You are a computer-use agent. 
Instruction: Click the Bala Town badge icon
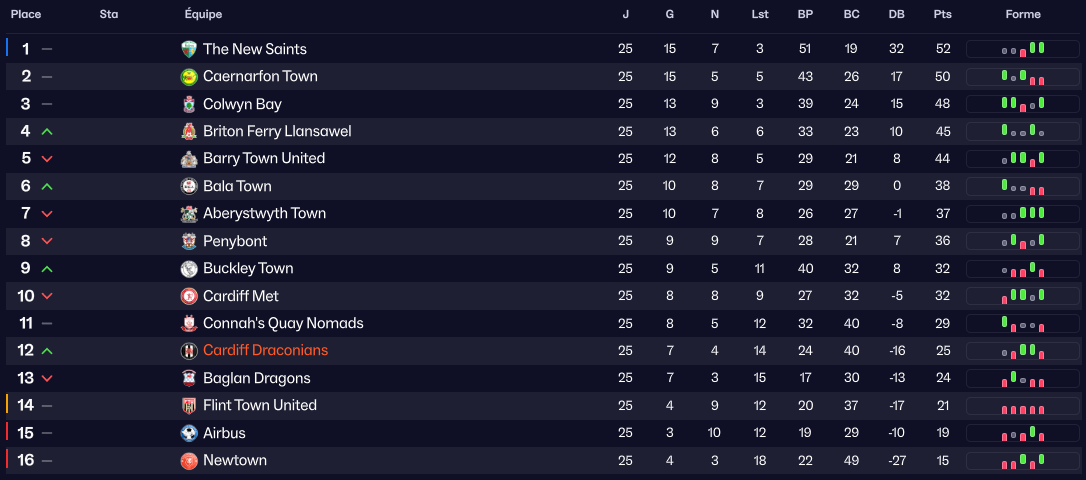click(189, 186)
